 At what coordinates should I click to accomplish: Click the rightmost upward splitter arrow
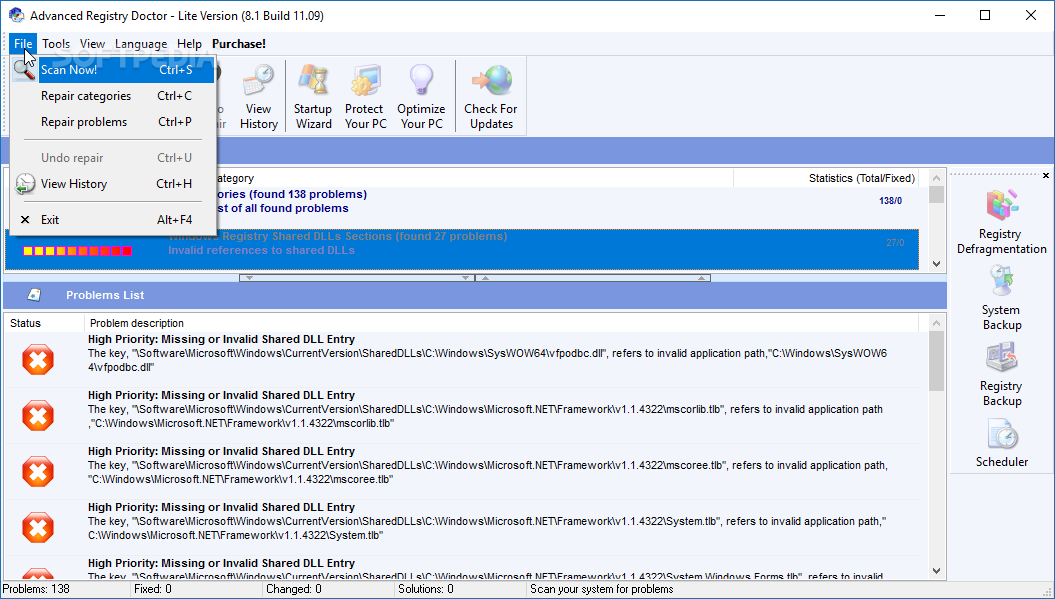pos(701,278)
